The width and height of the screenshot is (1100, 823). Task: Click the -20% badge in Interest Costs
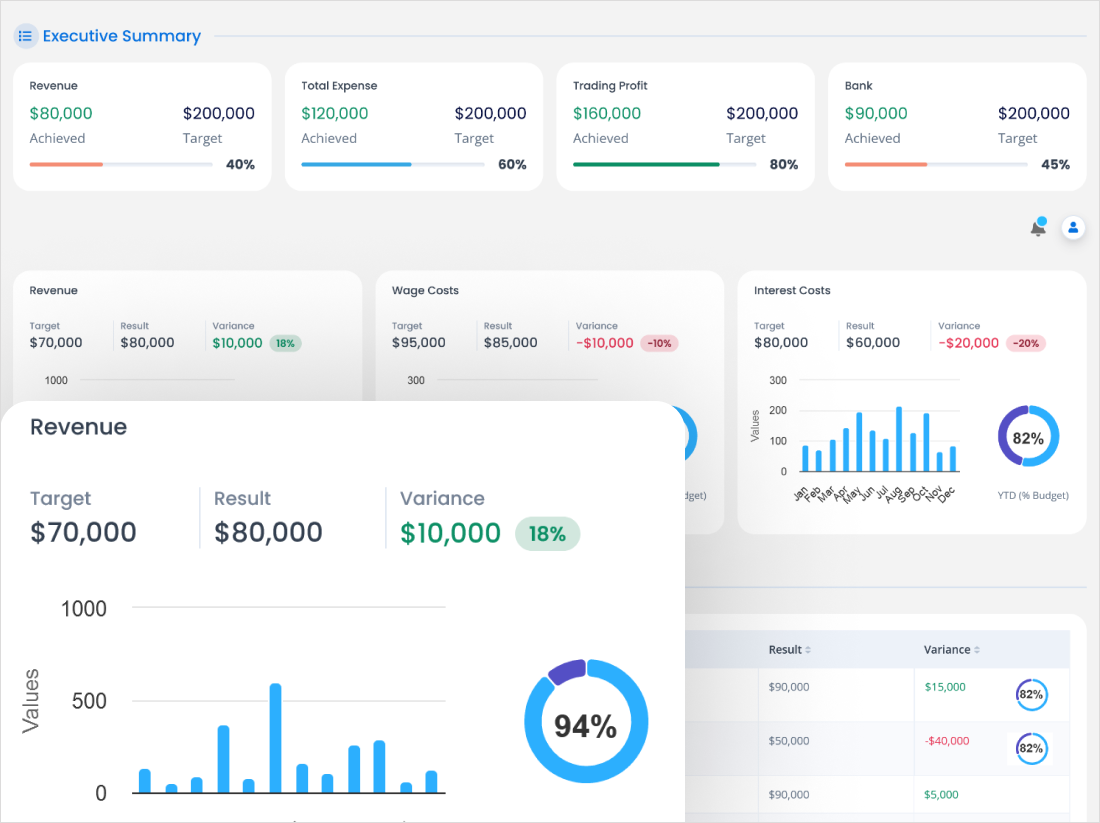1027,343
